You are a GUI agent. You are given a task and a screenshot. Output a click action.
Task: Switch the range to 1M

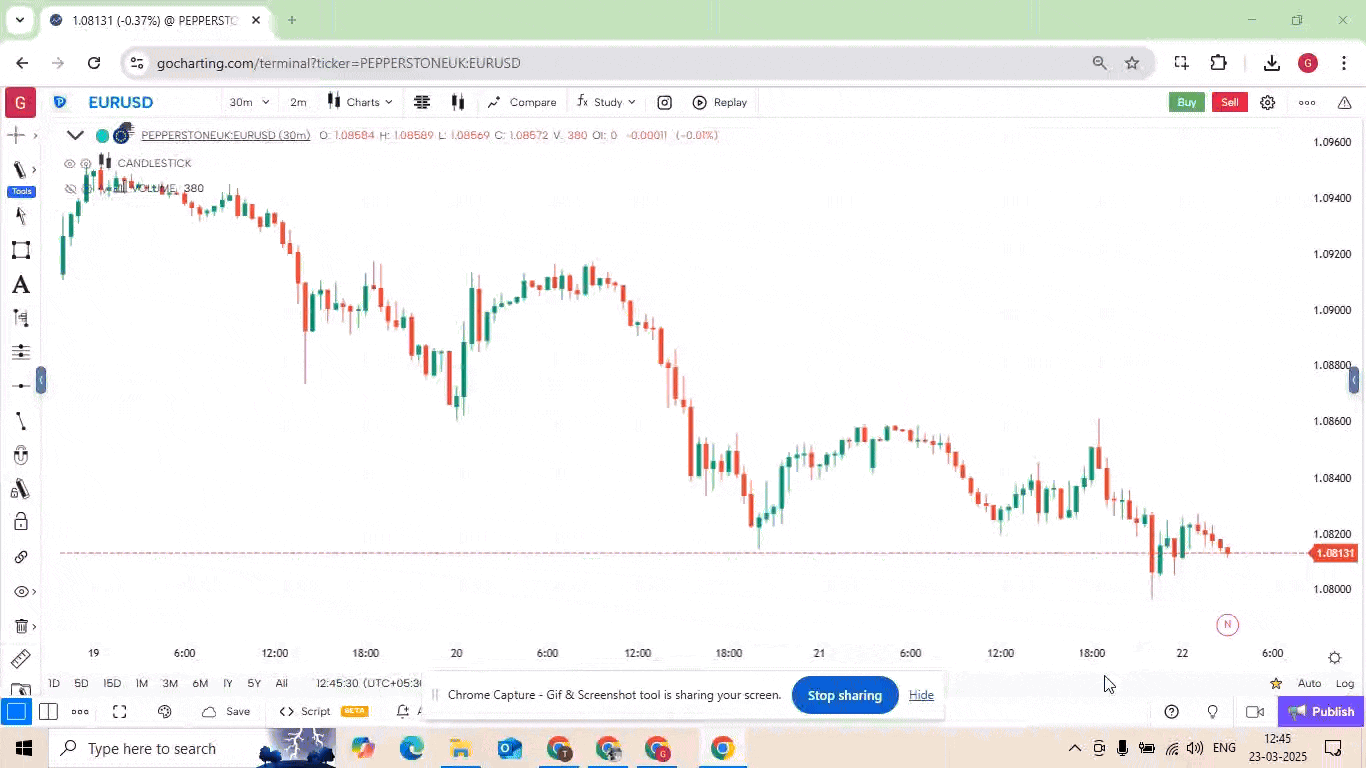tap(141, 683)
